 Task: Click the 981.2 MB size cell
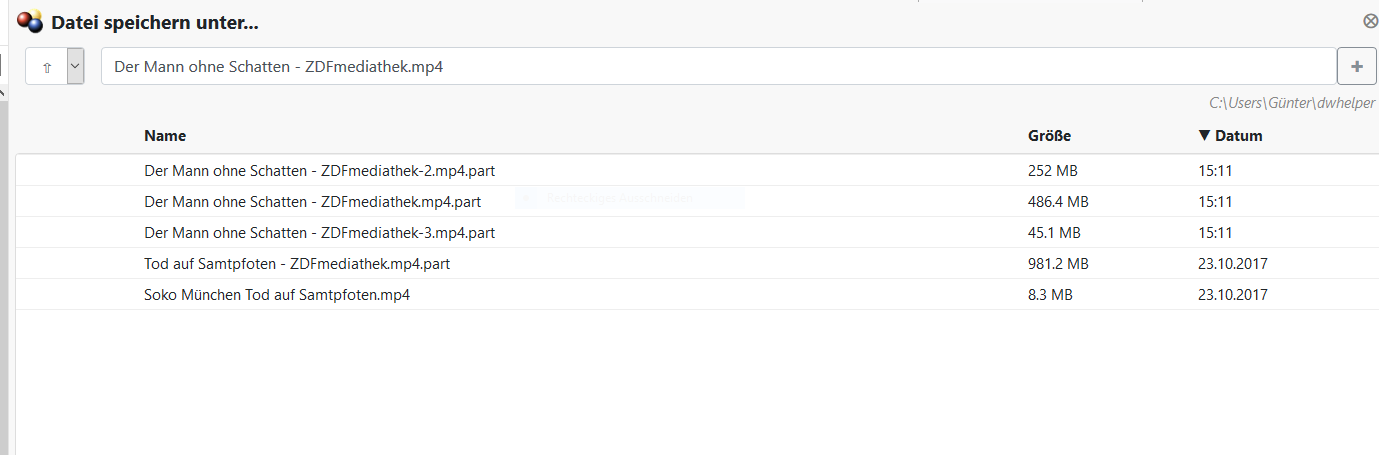click(1058, 264)
